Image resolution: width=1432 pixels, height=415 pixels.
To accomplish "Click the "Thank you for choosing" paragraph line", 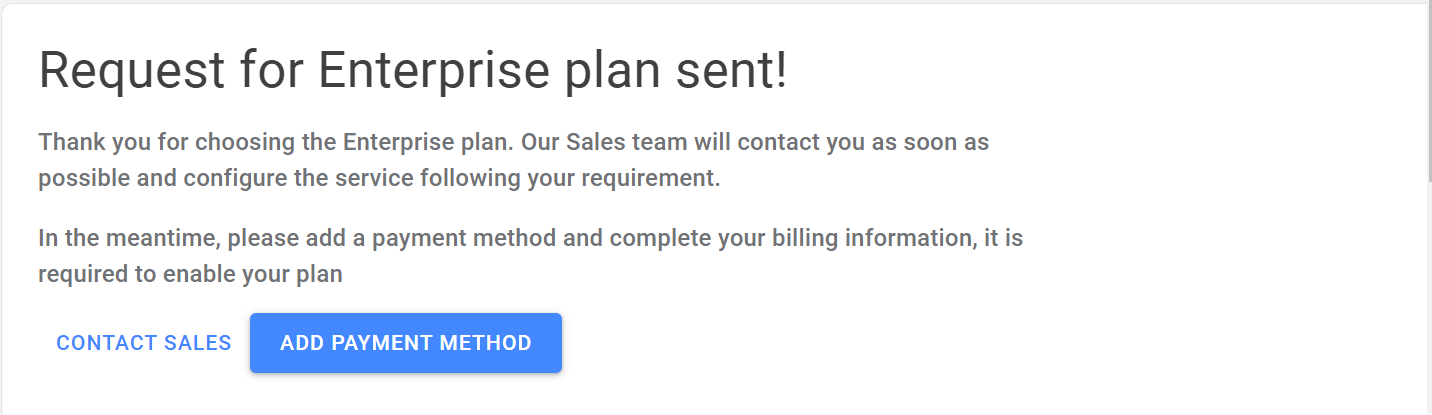I will [514, 142].
